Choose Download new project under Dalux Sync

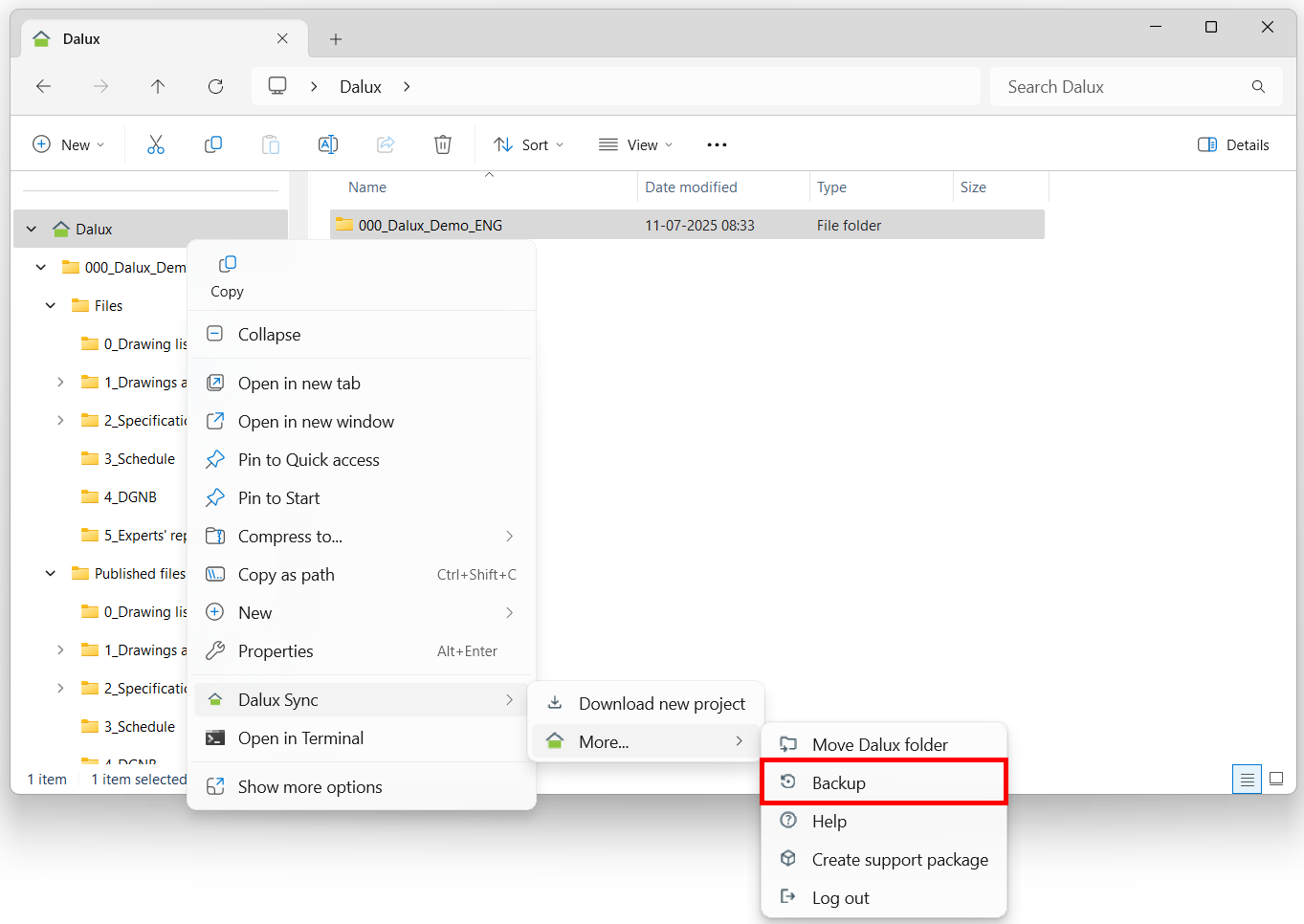(660, 703)
